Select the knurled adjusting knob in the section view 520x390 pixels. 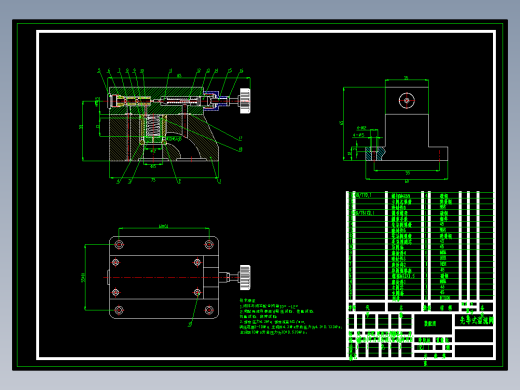pos(245,101)
